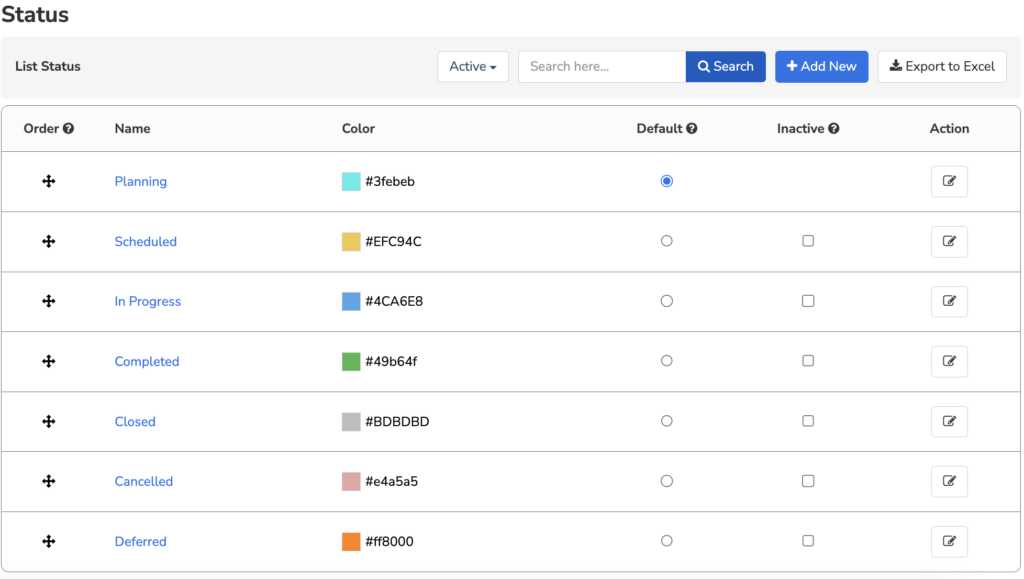Image resolution: width=1024 pixels, height=579 pixels.
Task: Click the green Completed color swatch
Action: [351, 362]
